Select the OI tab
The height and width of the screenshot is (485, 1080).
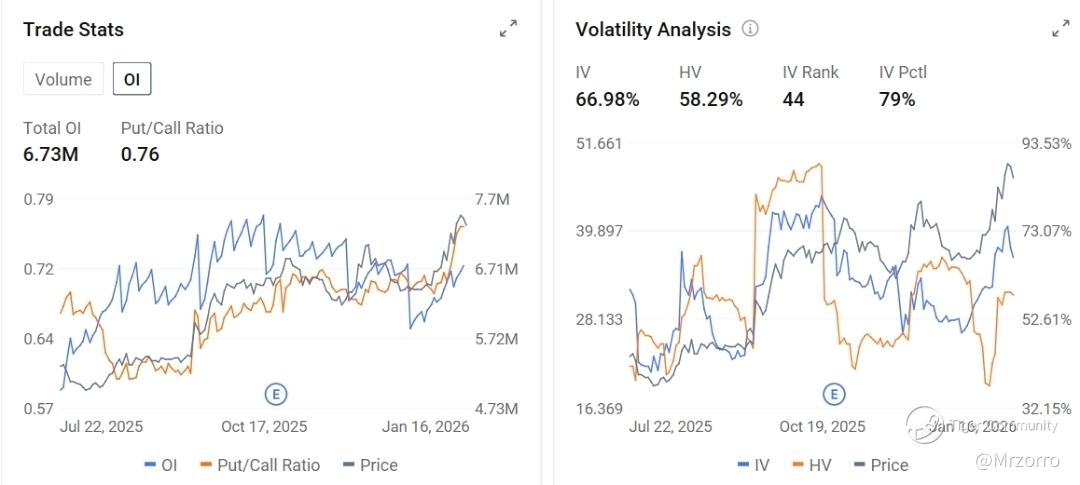[x=132, y=80]
